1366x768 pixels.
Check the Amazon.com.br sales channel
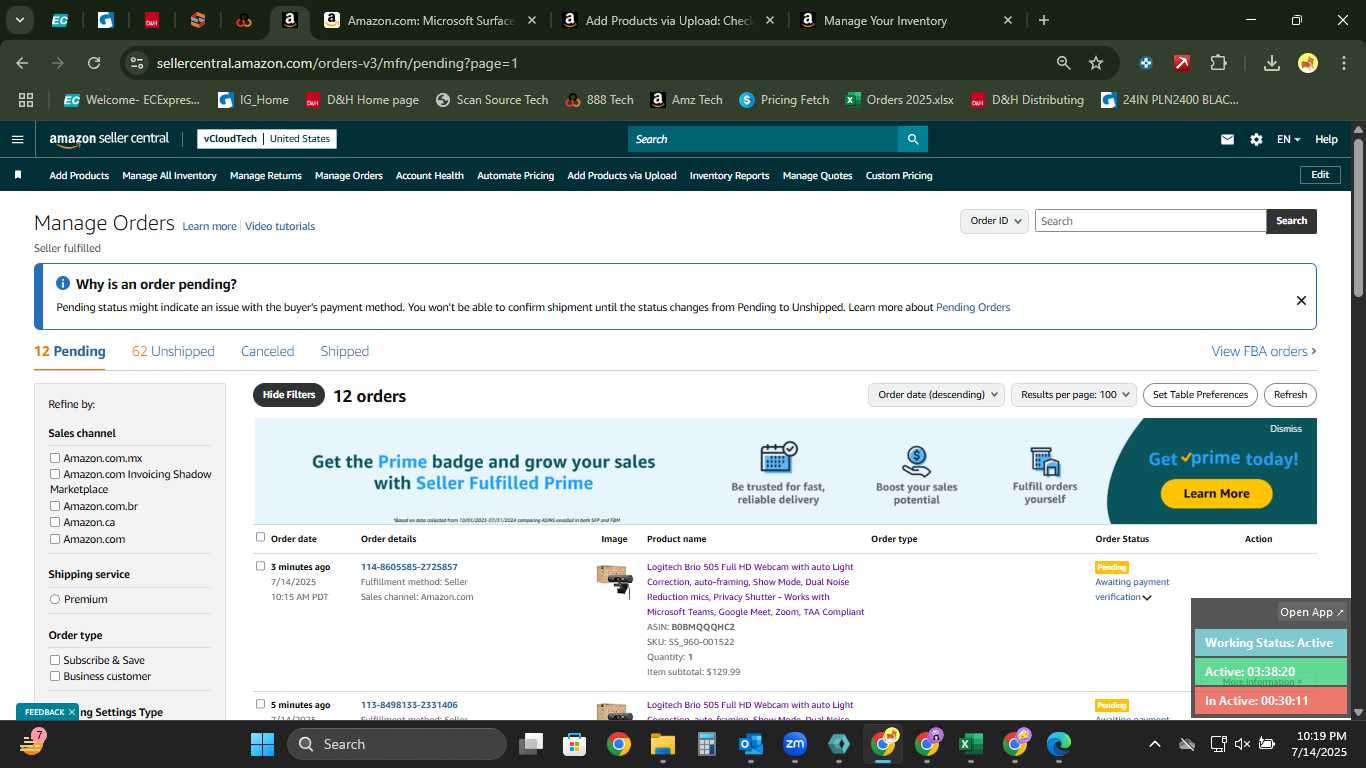tap(56, 506)
